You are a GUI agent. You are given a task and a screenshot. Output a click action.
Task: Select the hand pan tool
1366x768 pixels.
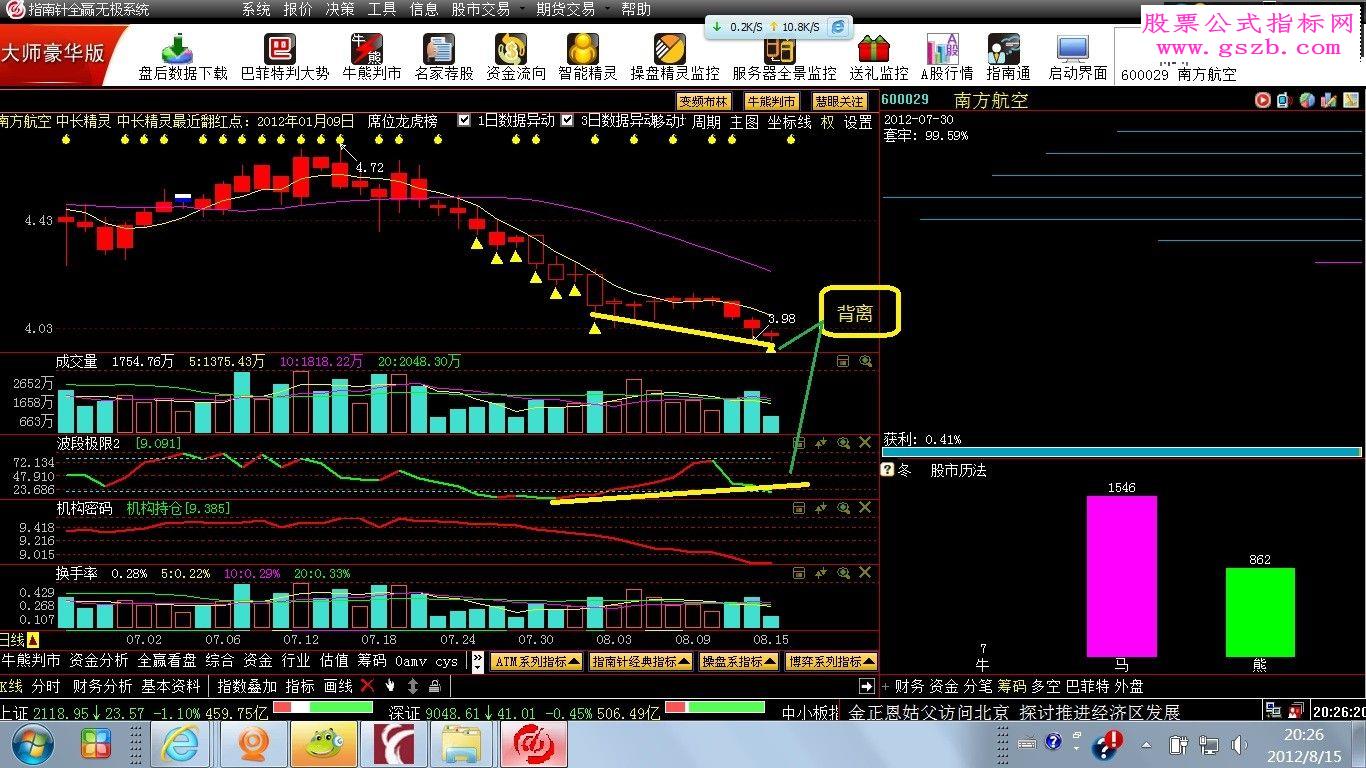(x=391, y=686)
